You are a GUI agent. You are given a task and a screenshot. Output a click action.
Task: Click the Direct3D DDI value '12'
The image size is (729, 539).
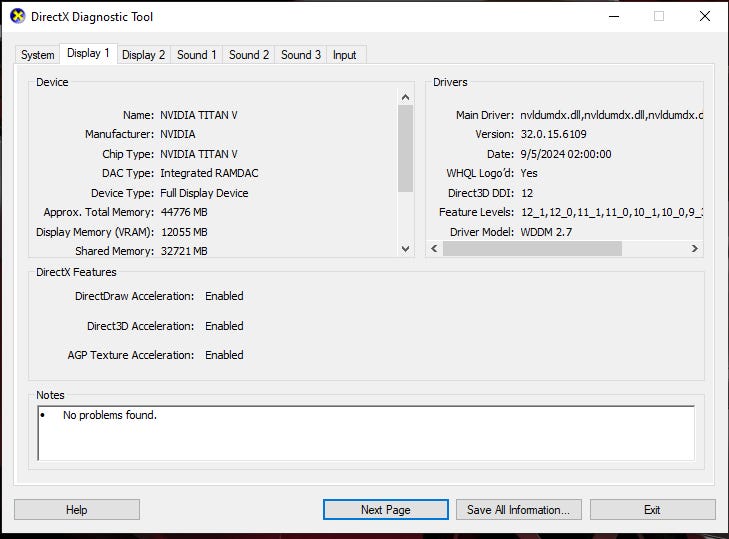[x=527, y=193]
